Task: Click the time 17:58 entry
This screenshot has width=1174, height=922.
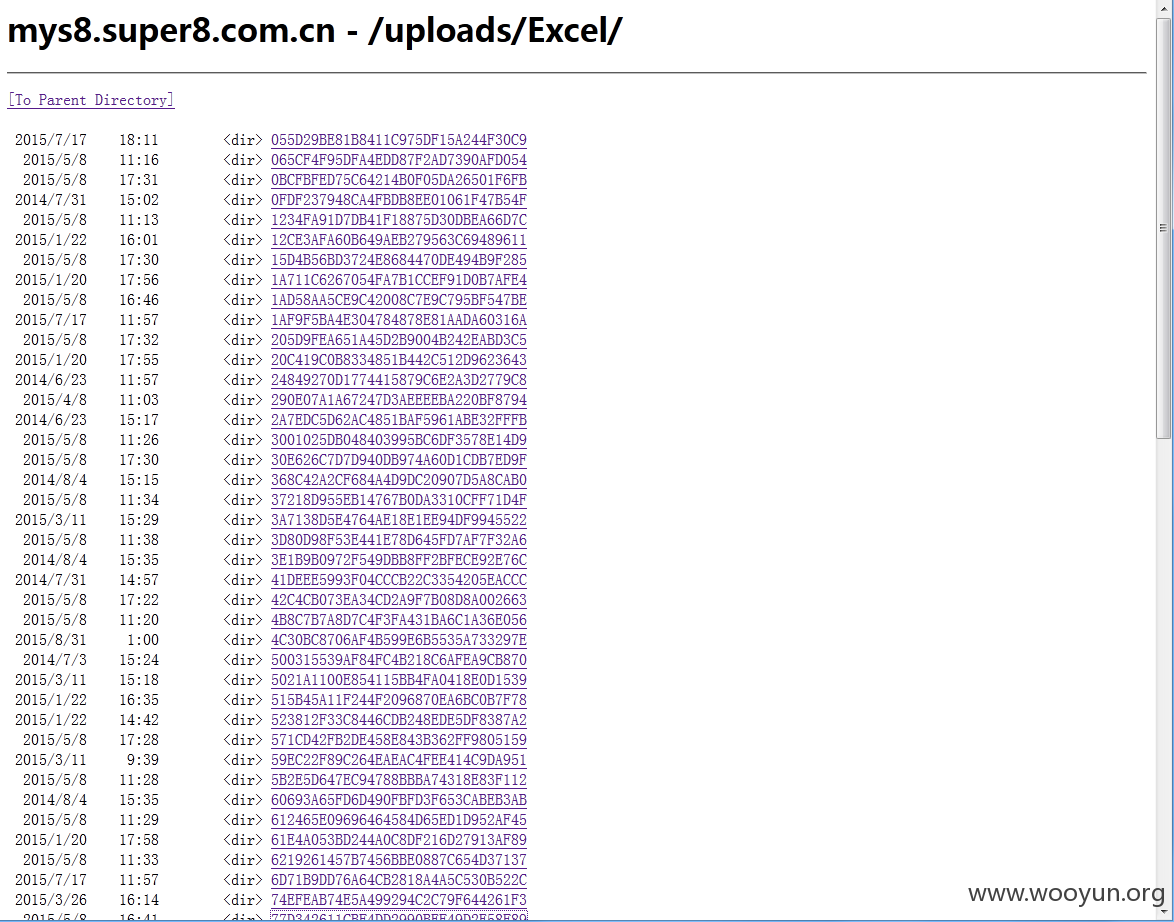Action: point(139,840)
